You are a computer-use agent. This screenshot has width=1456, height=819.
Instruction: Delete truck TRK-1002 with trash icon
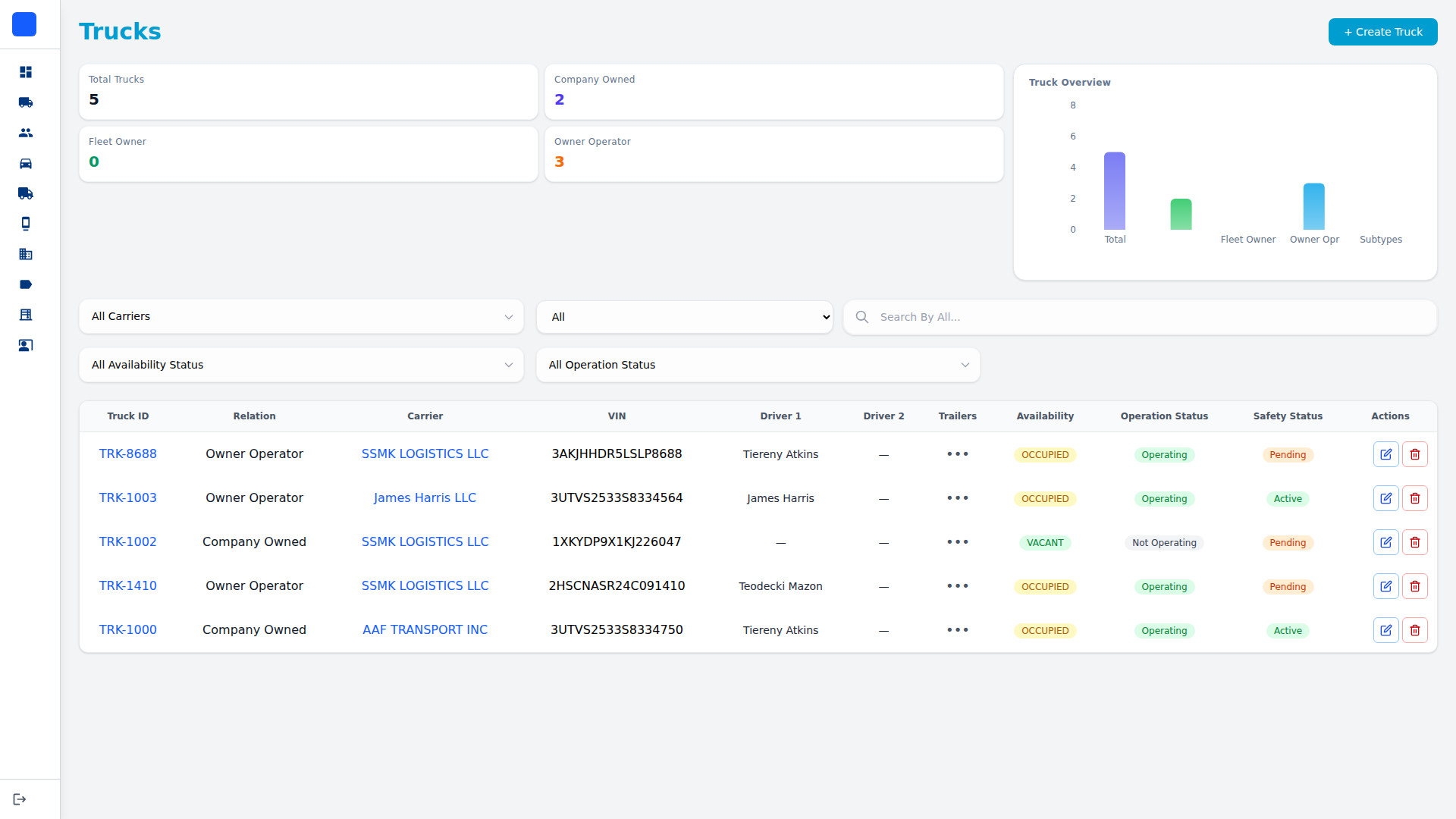pyautogui.click(x=1414, y=542)
